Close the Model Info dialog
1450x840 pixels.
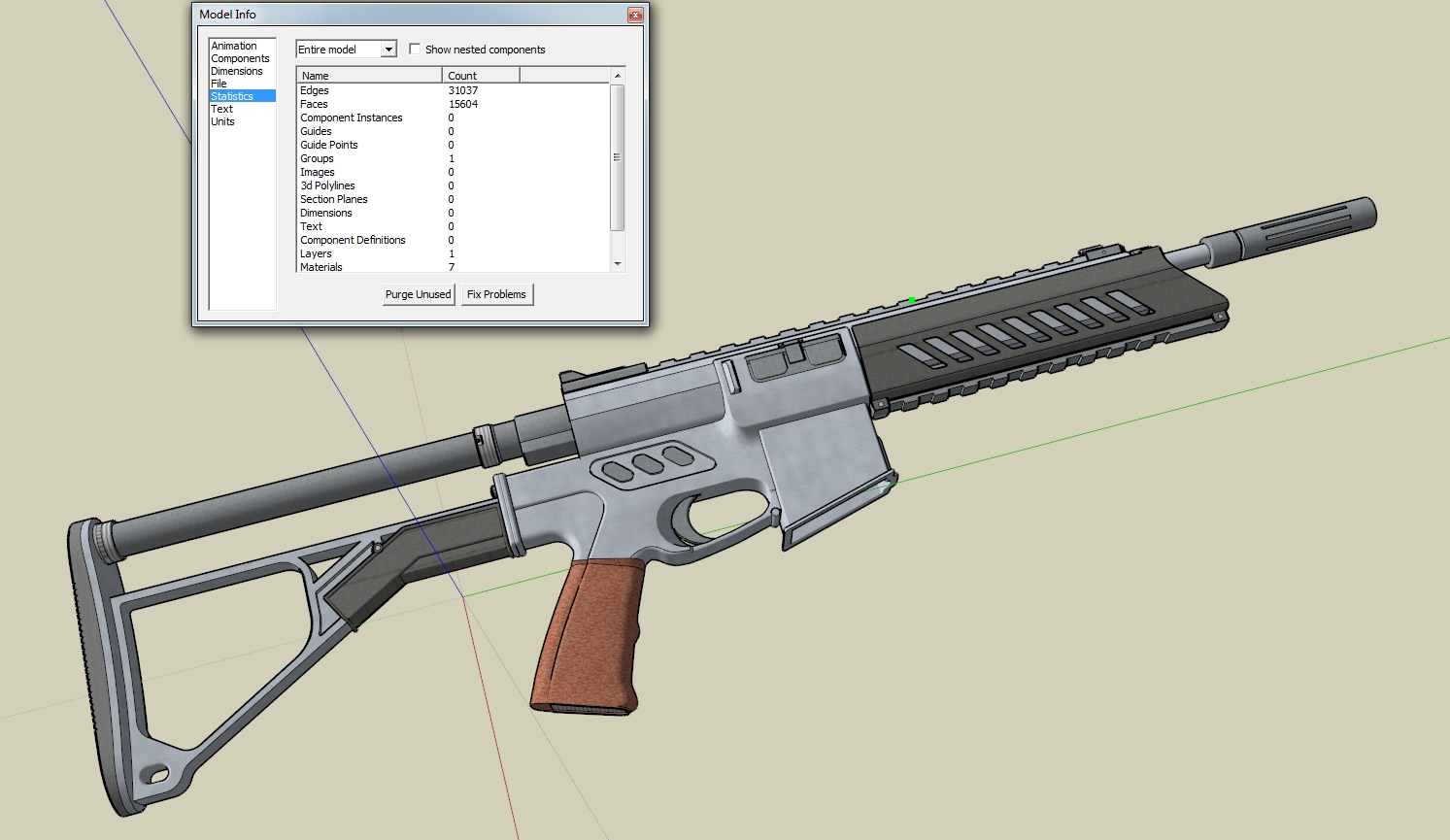click(634, 15)
